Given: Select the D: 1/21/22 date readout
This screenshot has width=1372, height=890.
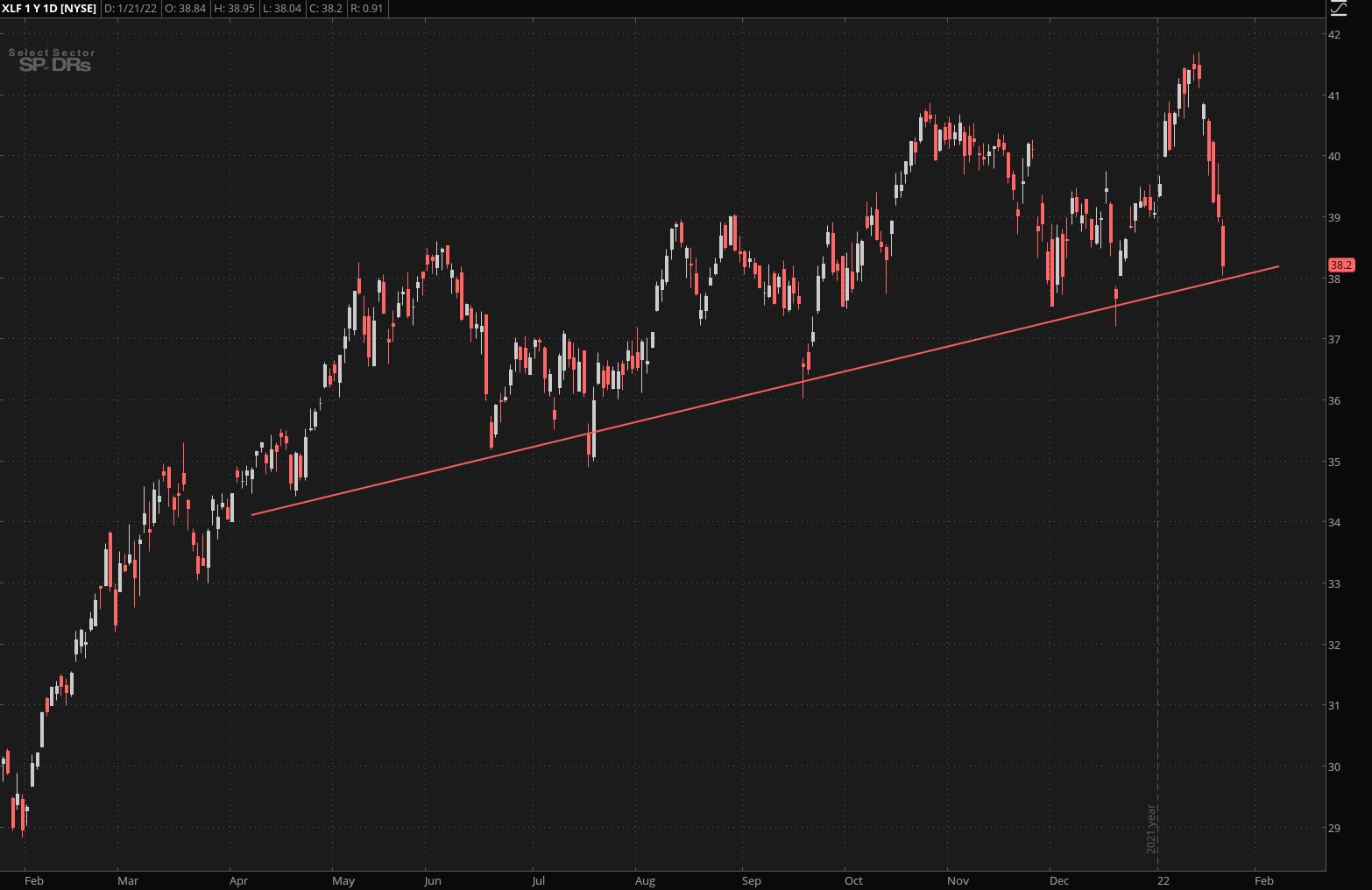Looking at the screenshot, I should pos(131,9).
